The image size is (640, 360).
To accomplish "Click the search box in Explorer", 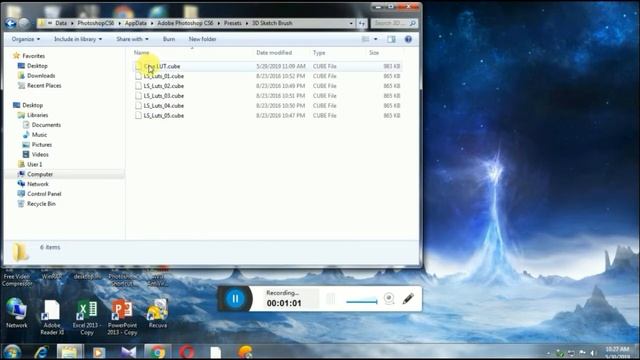I will click(394, 23).
